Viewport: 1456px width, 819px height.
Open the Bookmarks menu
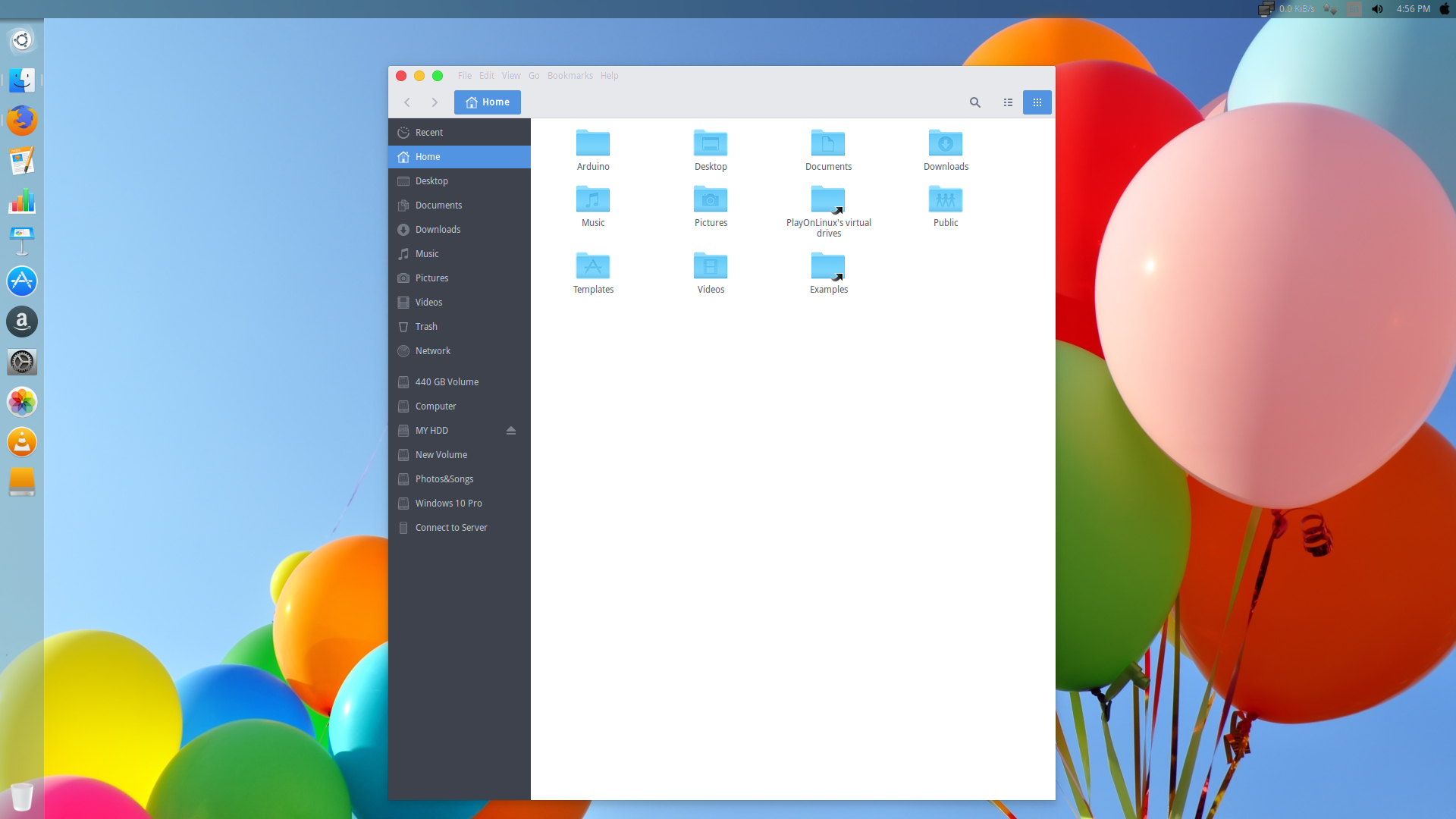pos(570,76)
